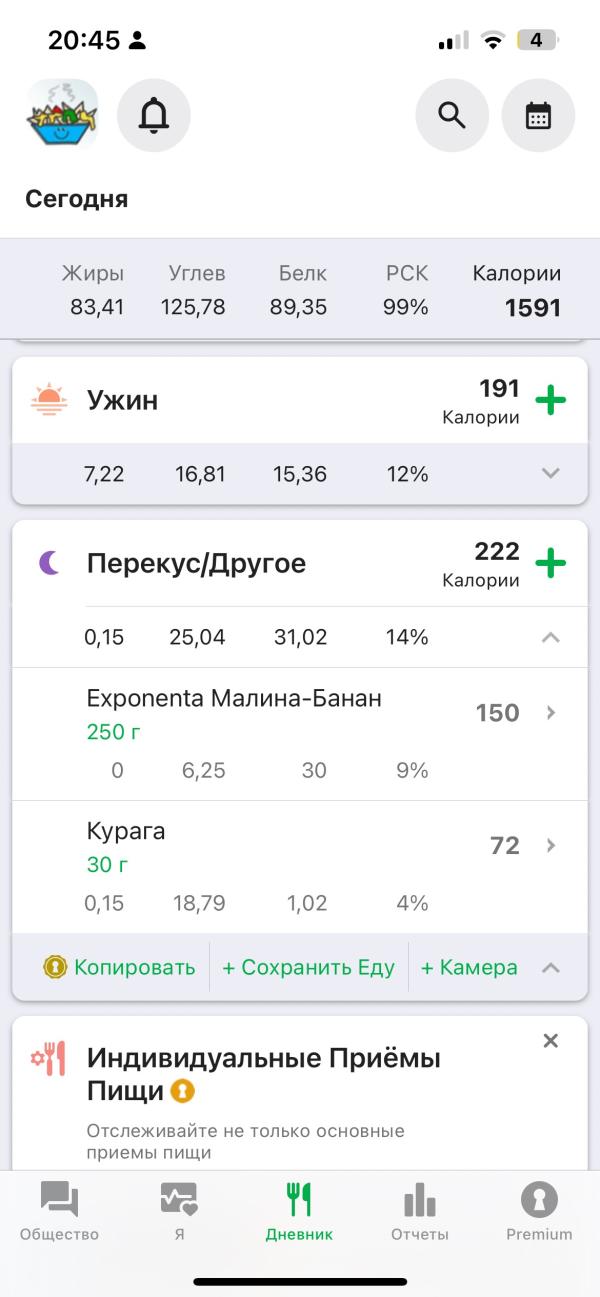Tap + Сохранить Еду

click(x=308, y=968)
